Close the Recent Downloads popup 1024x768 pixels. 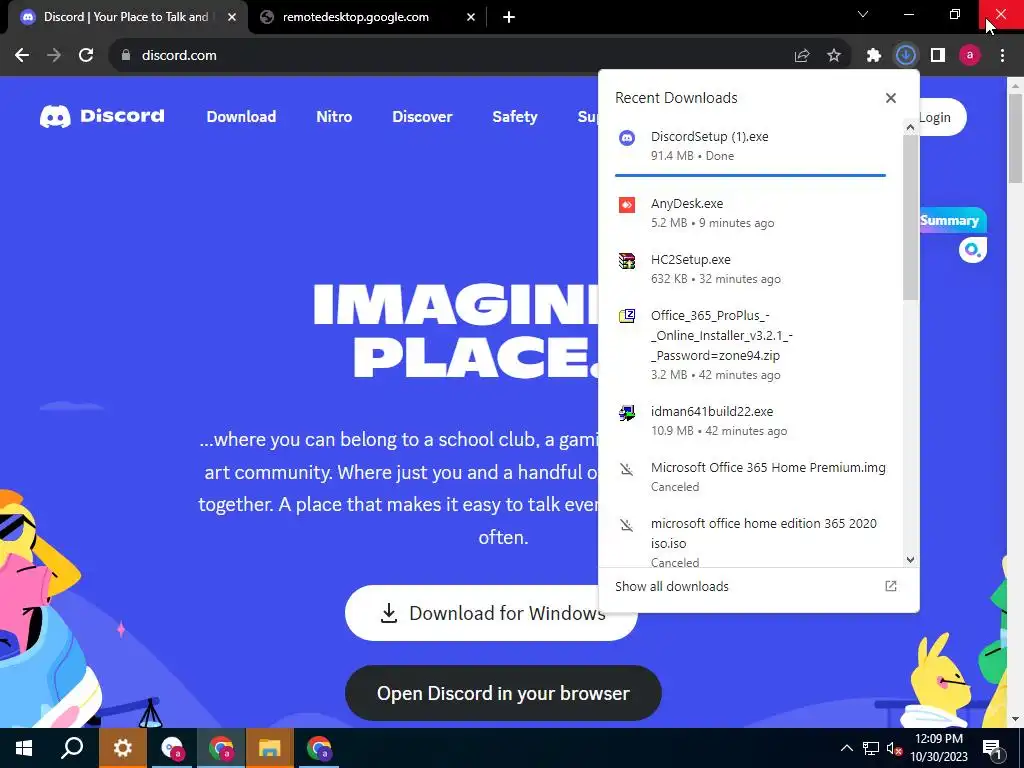click(x=891, y=98)
